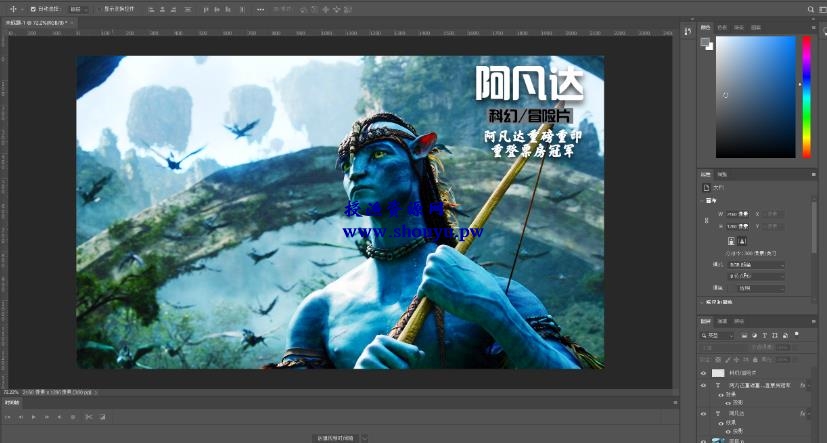Image resolution: width=827 pixels, height=443 pixels.
Task: Open the dropdown arrow beside Create Video Timeline
Action: click(x=364, y=438)
